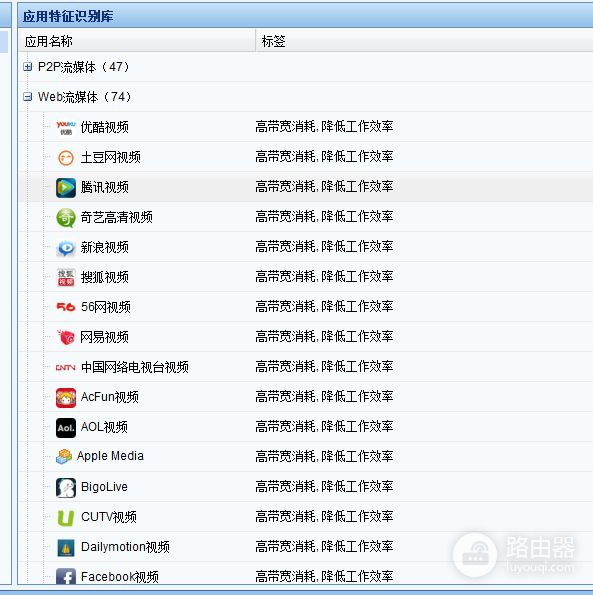
Task: Select 新浪视频 in the list
Action: pos(104,248)
